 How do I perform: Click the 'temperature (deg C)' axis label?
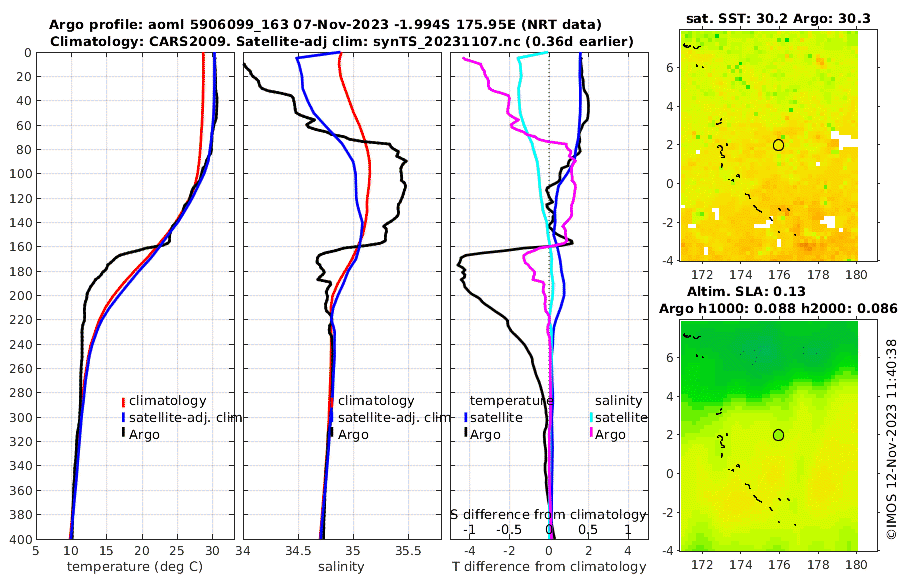pyautogui.click(x=135, y=567)
